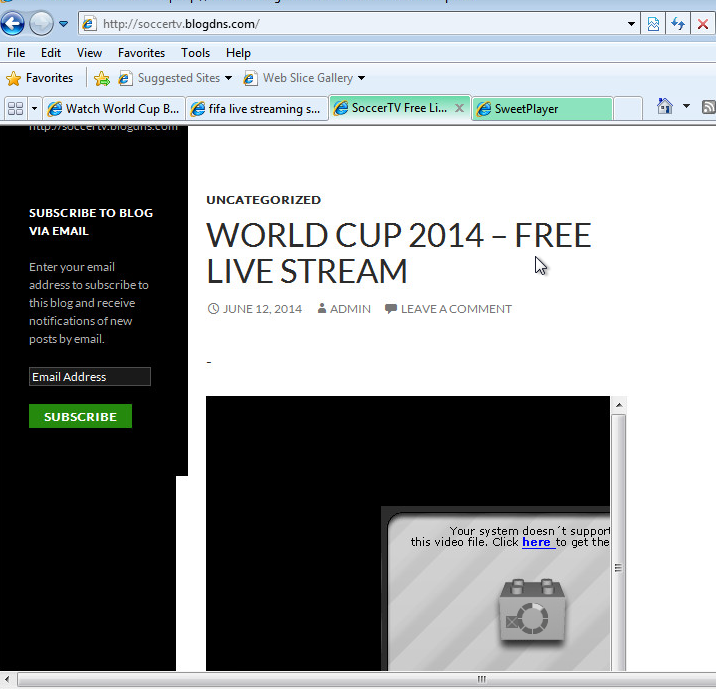Click the Home page icon

[x=664, y=107]
